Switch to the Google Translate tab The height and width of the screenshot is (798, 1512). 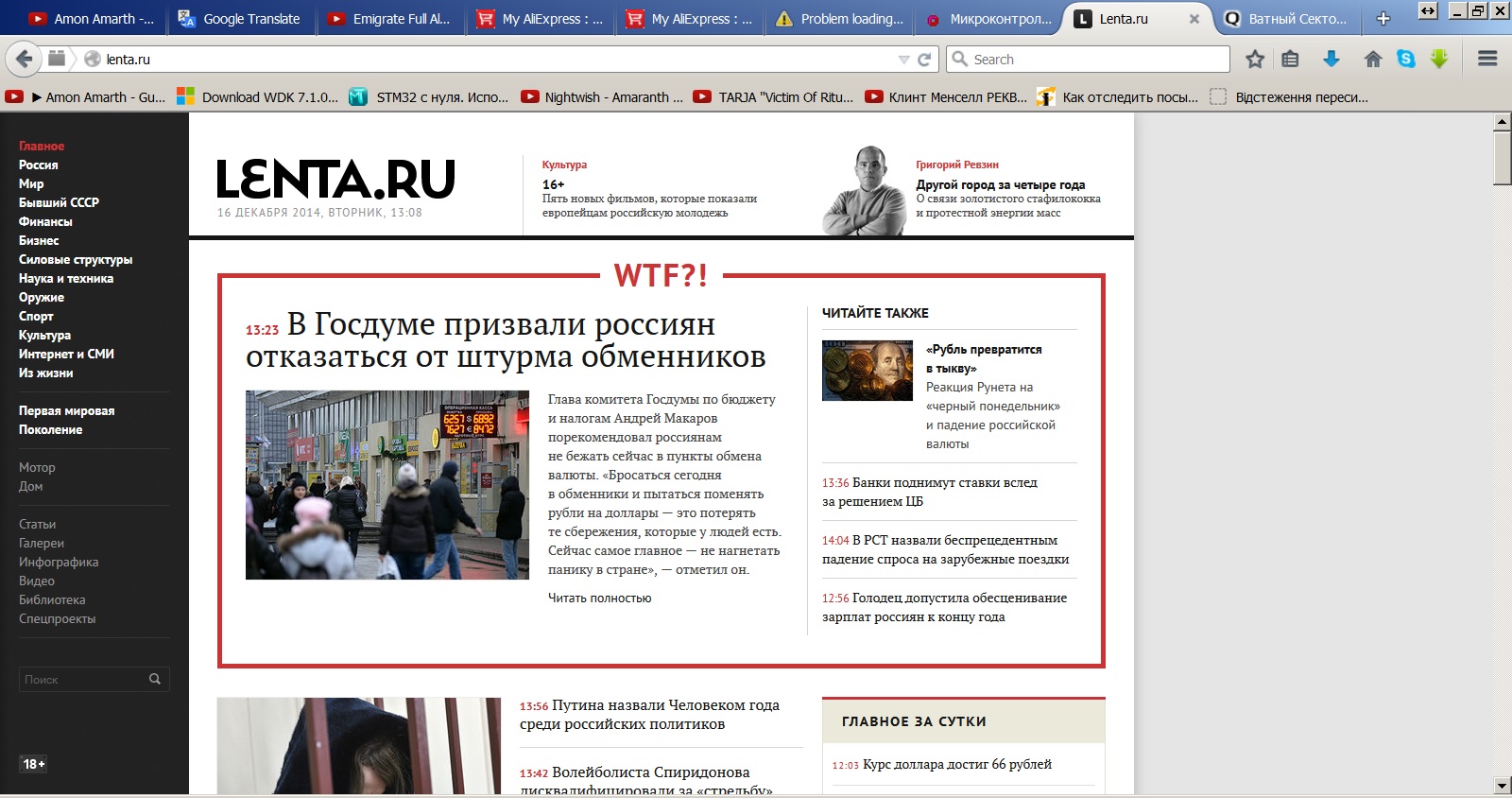click(241, 19)
